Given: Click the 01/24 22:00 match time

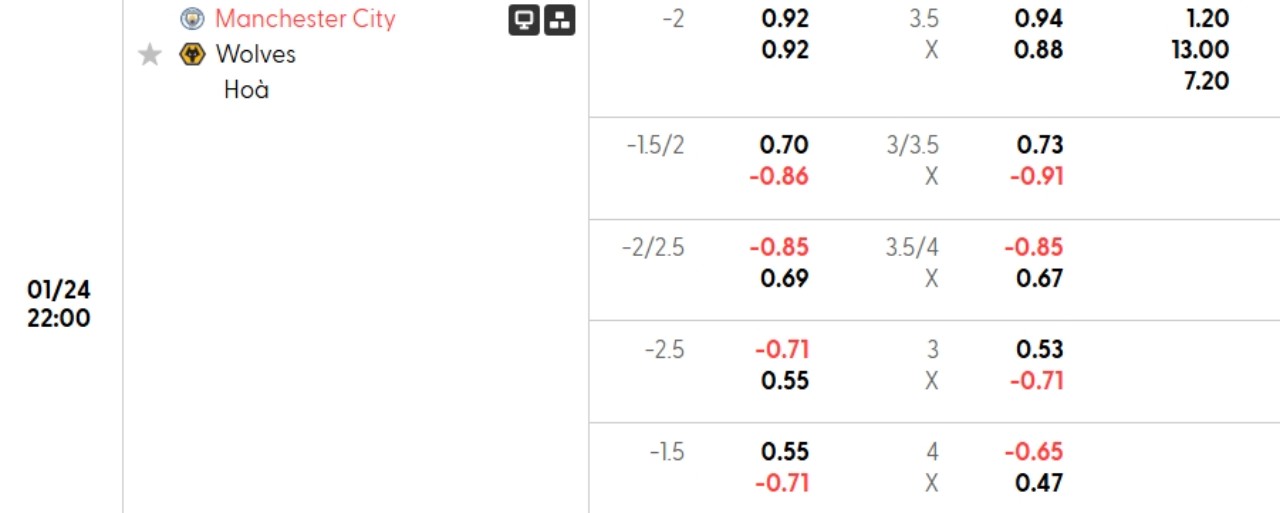Looking at the screenshot, I should click(59, 304).
